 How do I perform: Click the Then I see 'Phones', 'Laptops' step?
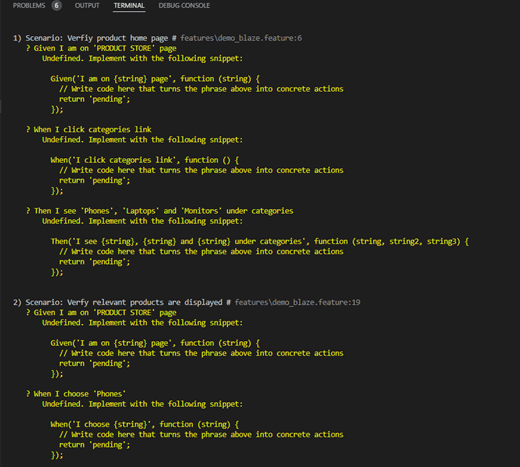[x=160, y=211]
